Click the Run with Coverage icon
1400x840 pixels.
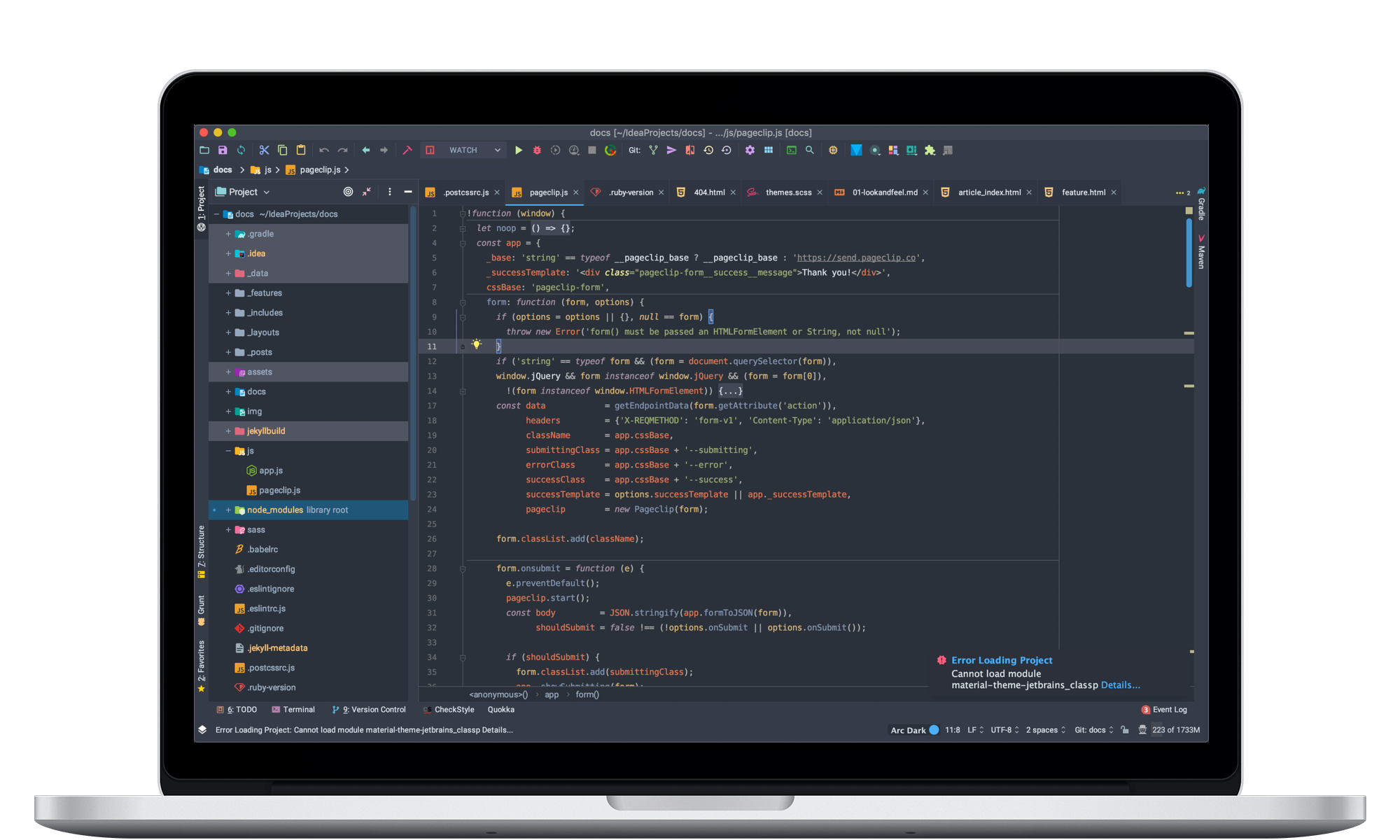(555, 150)
